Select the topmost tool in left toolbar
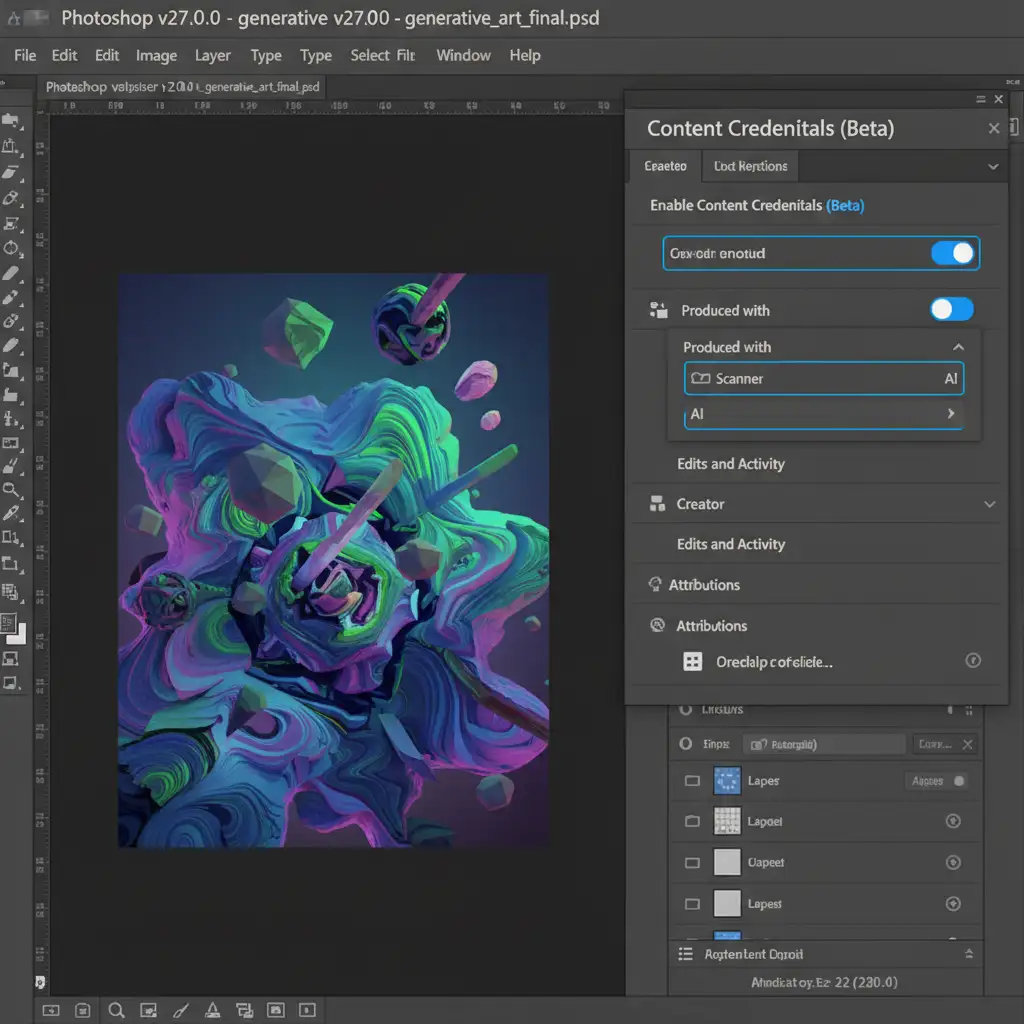Viewport: 1024px width, 1024px height. coord(12,121)
